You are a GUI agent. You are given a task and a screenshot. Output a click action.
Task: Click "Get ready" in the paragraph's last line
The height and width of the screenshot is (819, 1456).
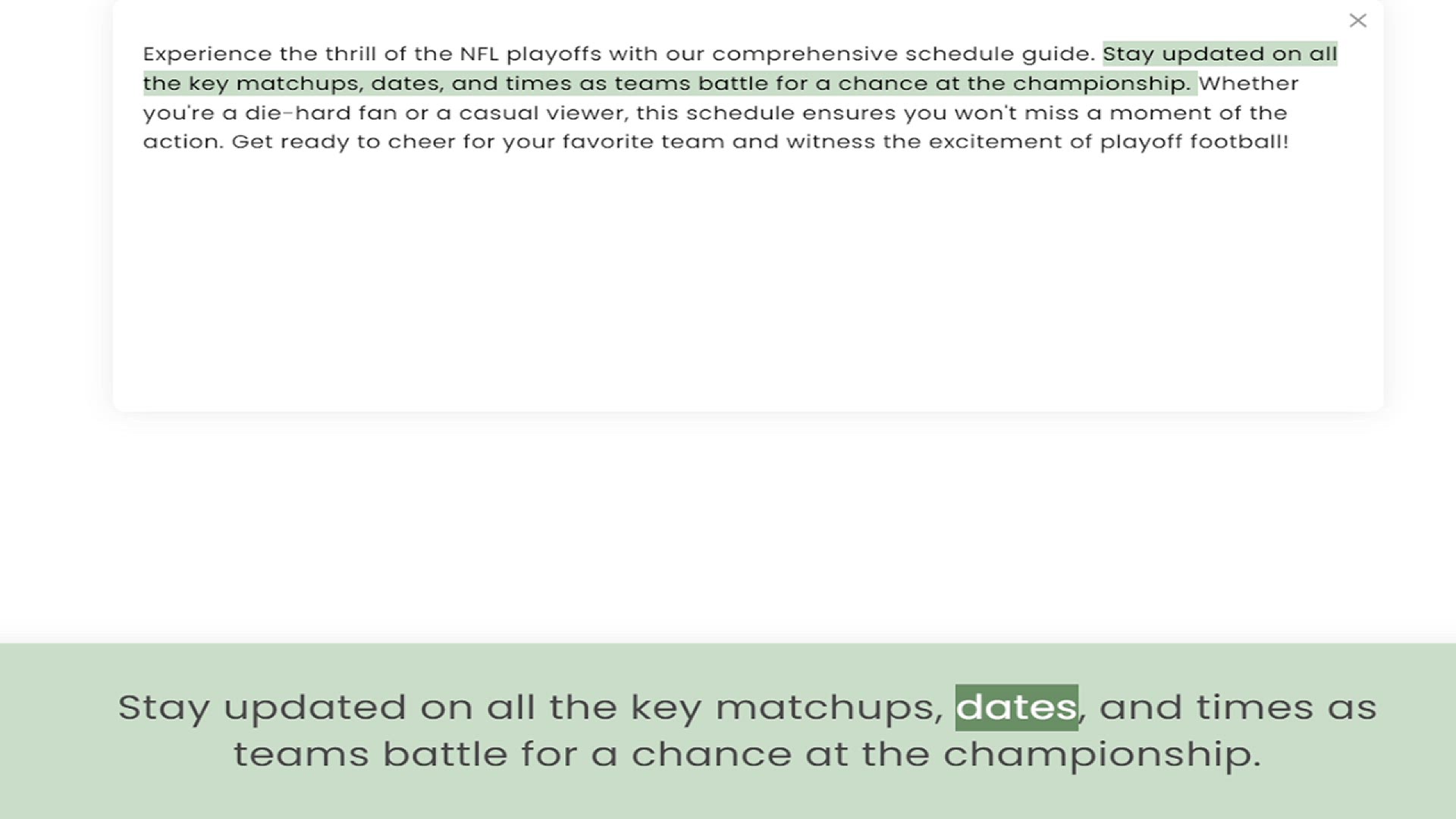289,142
